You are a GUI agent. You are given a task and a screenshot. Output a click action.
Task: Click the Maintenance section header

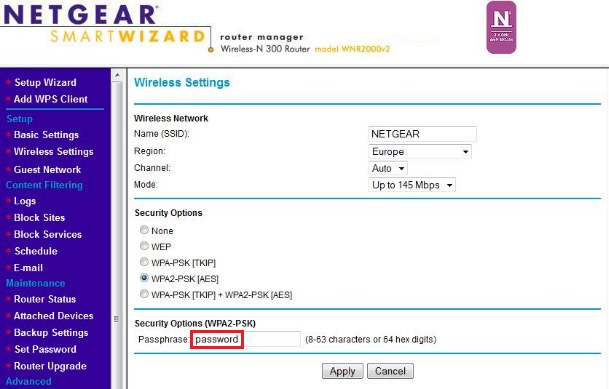[x=35, y=283]
